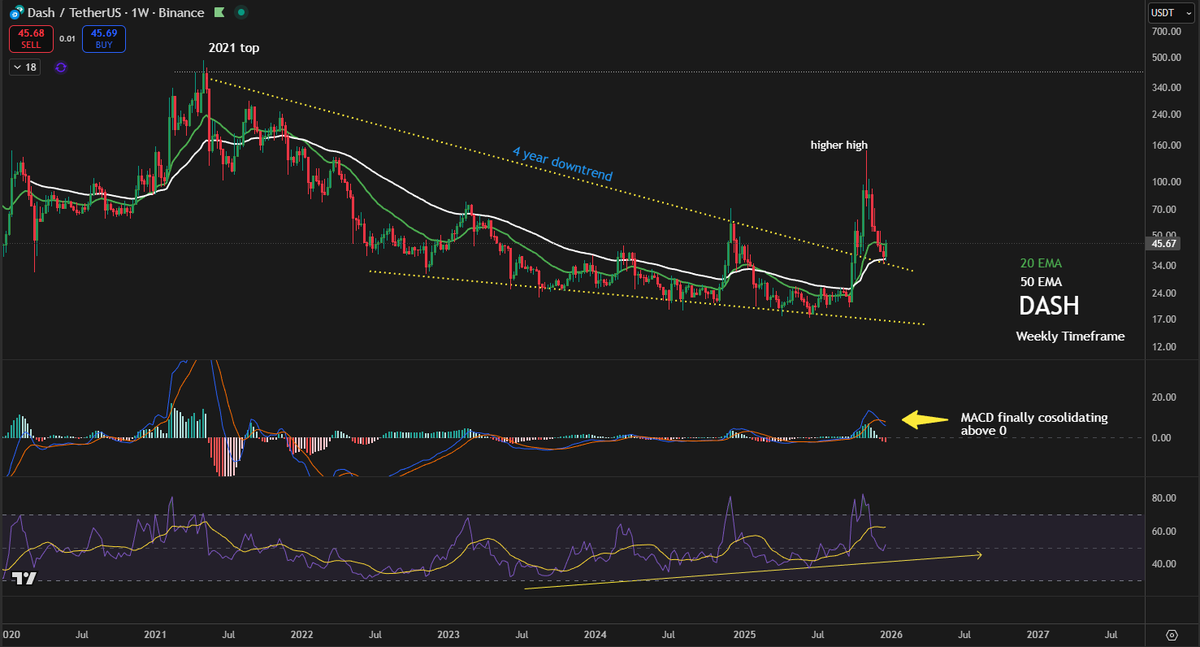The height and width of the screenshot is (647, 1200).
Task: Click 2026 on the time axis
Action: click(890, 634)
